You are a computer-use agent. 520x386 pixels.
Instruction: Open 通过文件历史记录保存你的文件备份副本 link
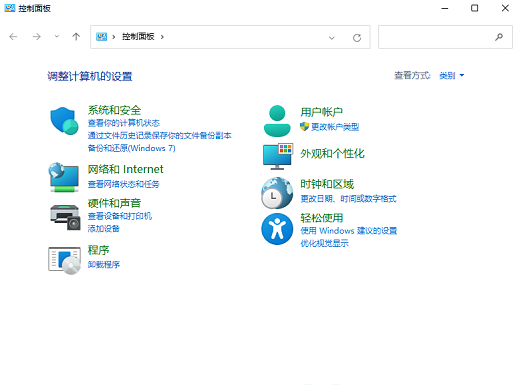[x=159, y=135]
